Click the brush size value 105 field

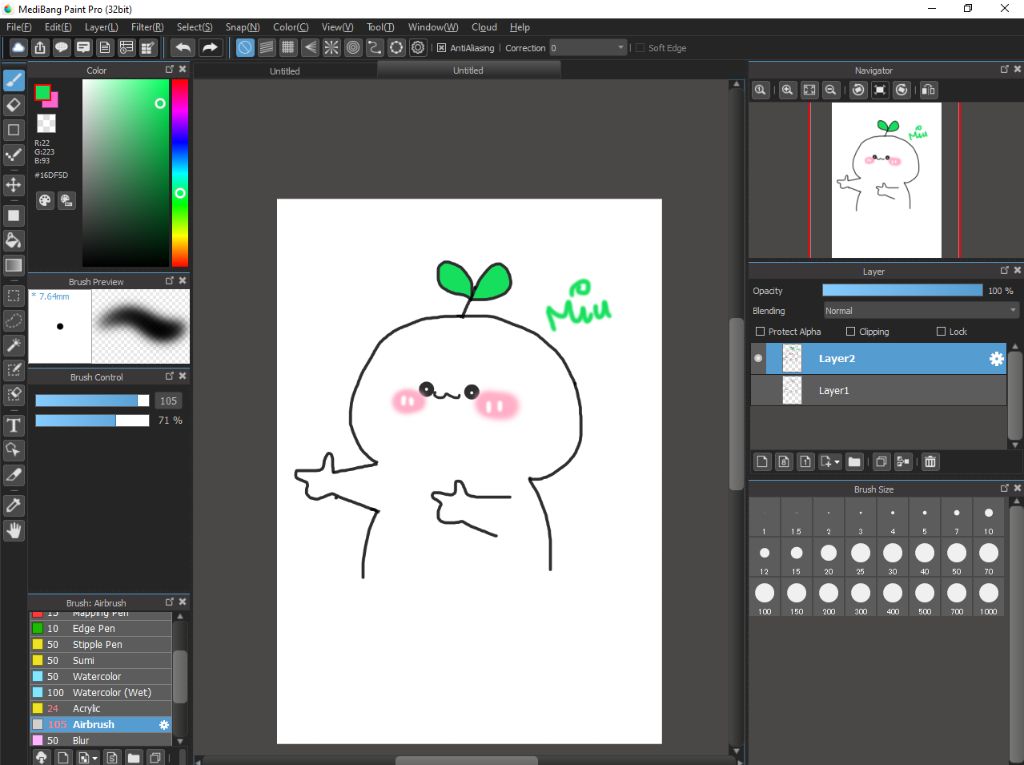pyautogui.click(x=168, y=401)
